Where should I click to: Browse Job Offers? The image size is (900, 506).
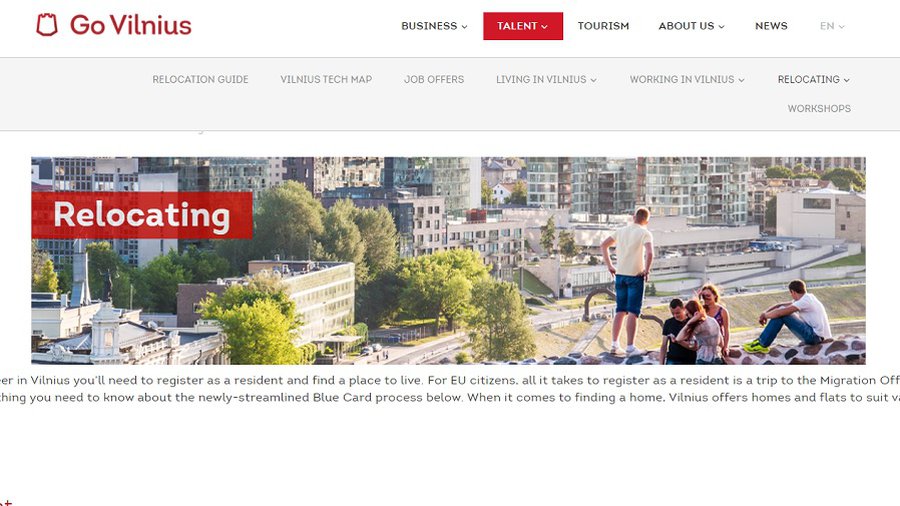tap(434, 79)
